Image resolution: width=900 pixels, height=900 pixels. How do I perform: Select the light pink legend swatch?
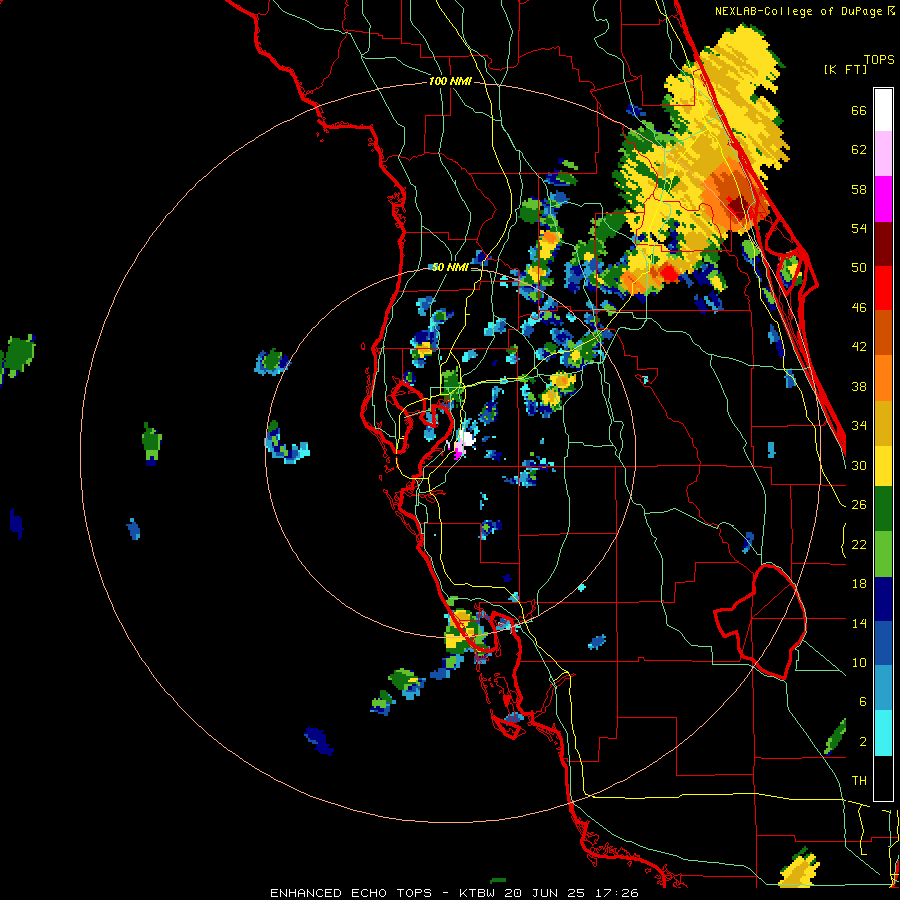pyautogui.click(x=883, y=153)
